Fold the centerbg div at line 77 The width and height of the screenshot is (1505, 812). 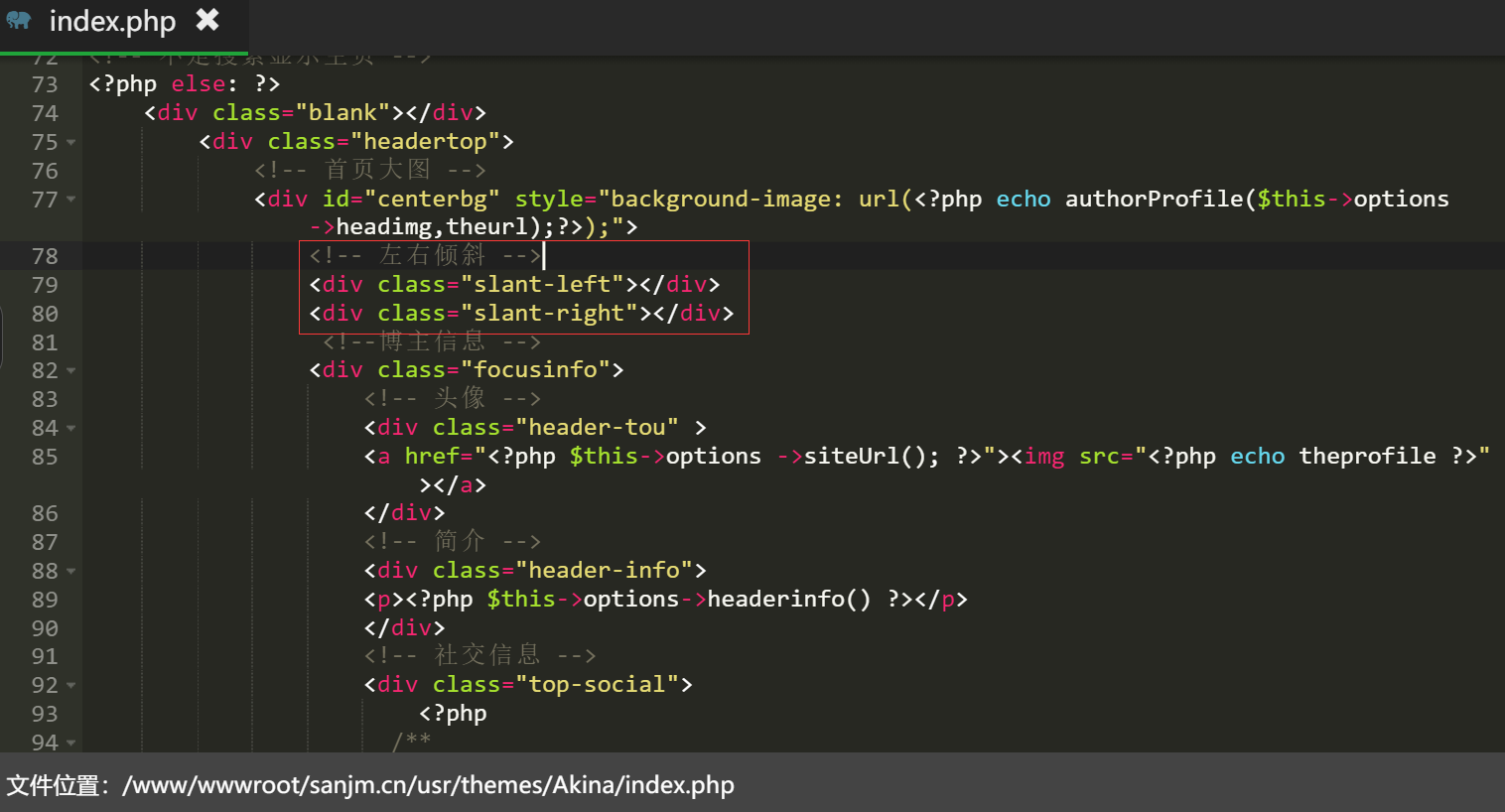click(71, 200)
